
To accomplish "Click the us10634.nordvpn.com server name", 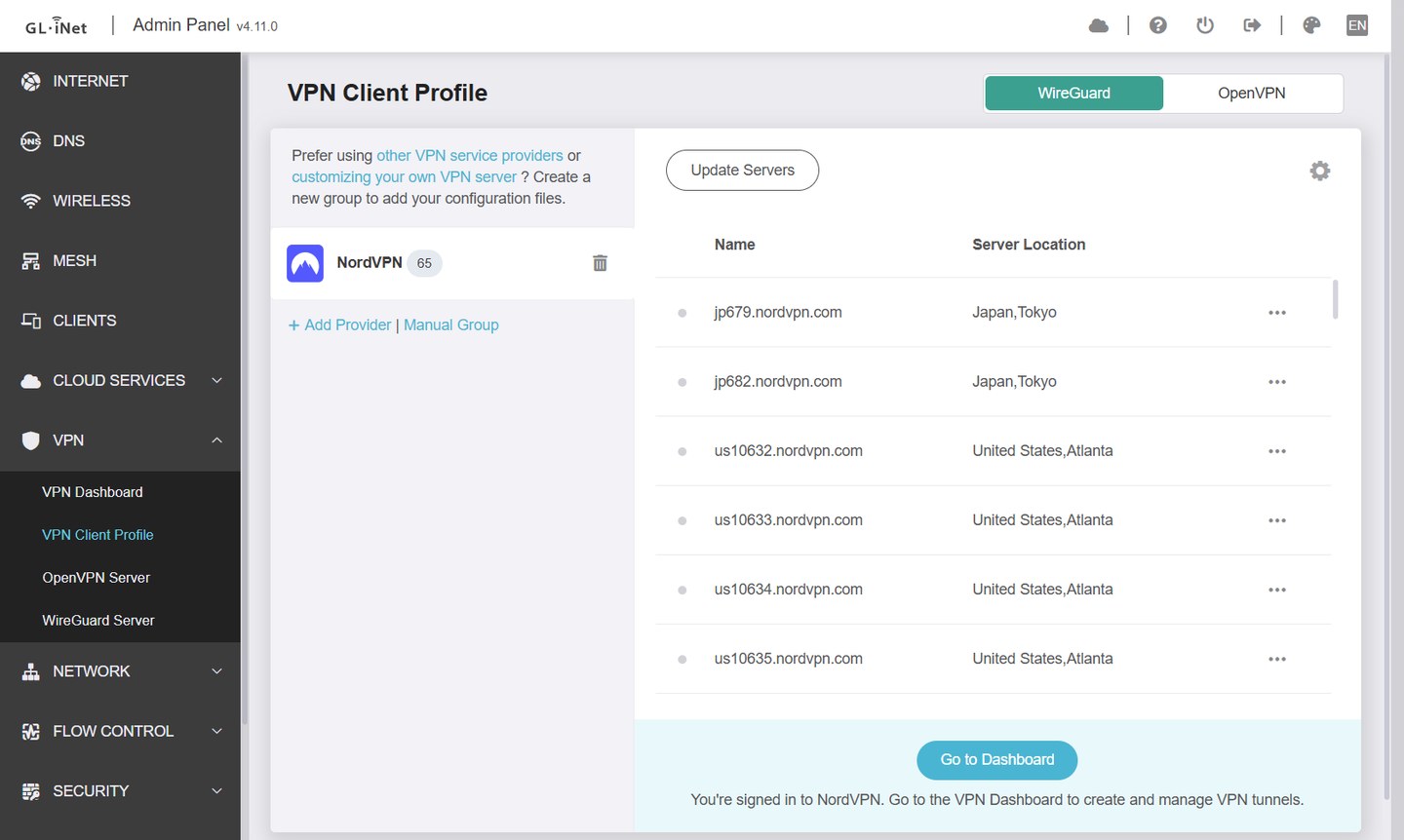I will 789,590.
